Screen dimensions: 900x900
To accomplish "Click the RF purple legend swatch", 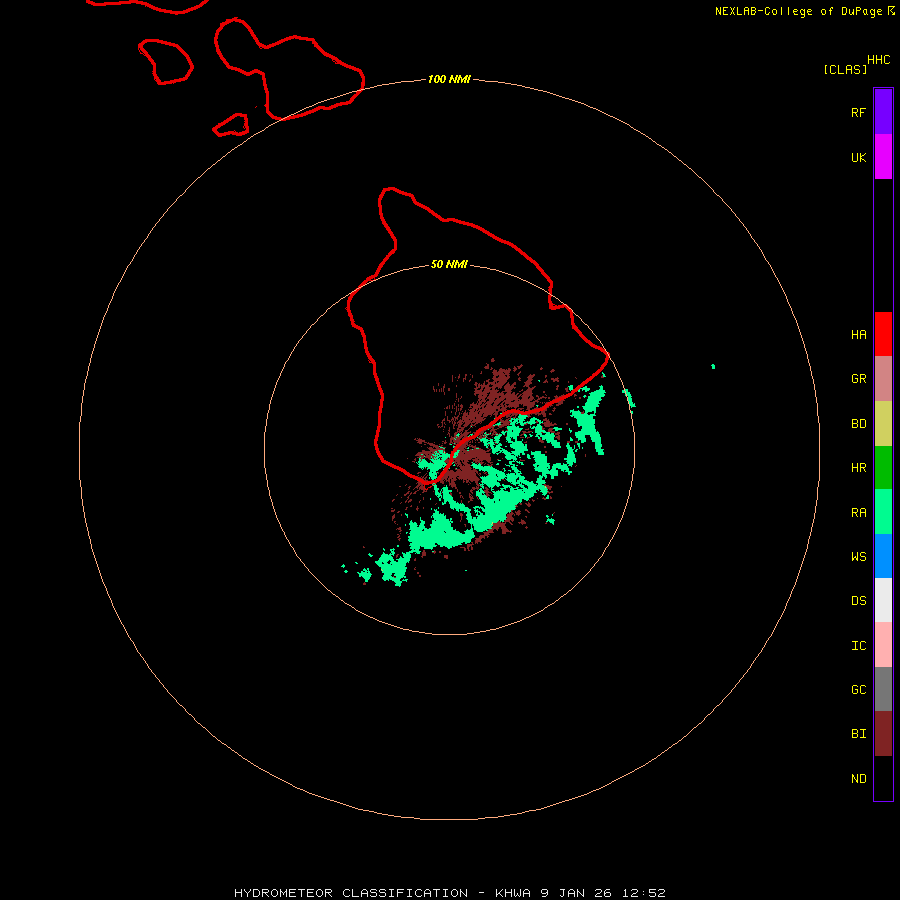I will pyautogui.click(x=883, y=112).
